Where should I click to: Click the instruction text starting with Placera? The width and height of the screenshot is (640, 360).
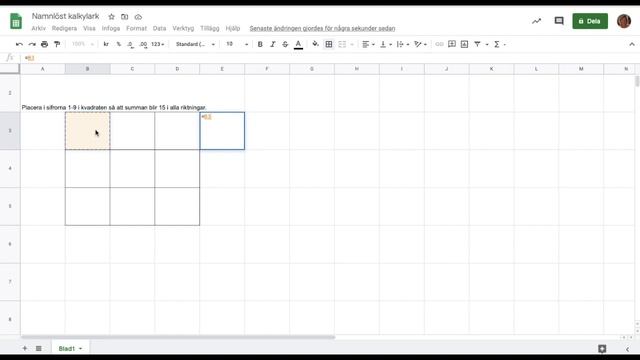pos(114,107)
